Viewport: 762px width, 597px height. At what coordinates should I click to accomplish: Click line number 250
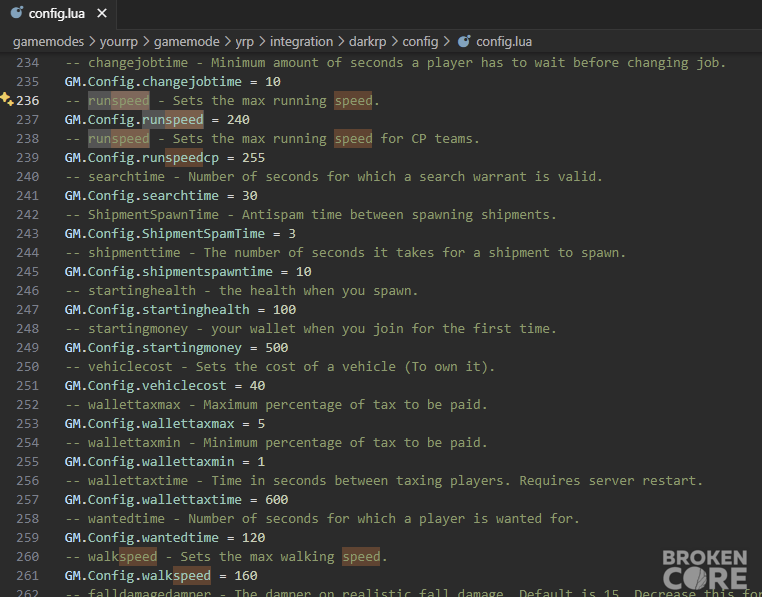click(x=28, y=367)
